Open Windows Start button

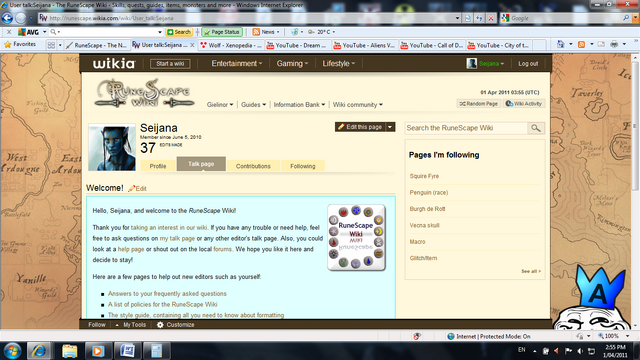12,351
